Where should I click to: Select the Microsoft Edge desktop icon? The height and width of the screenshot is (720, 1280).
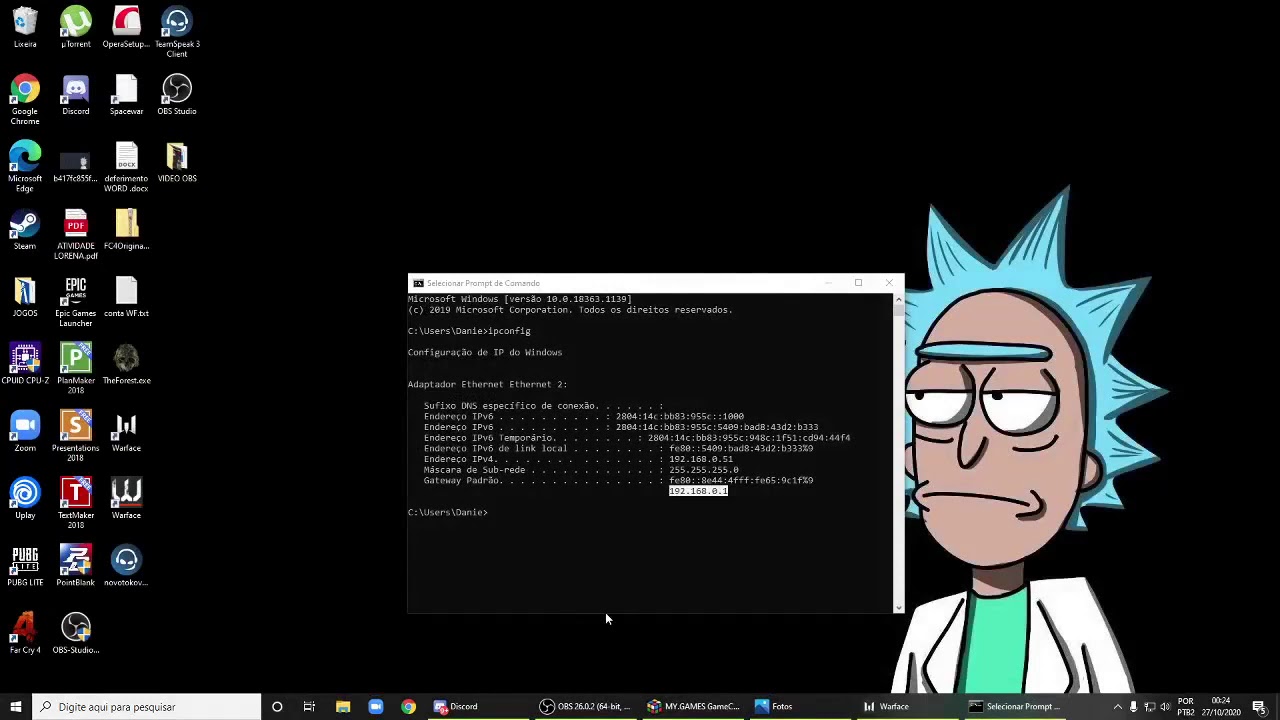pos(25,167)
